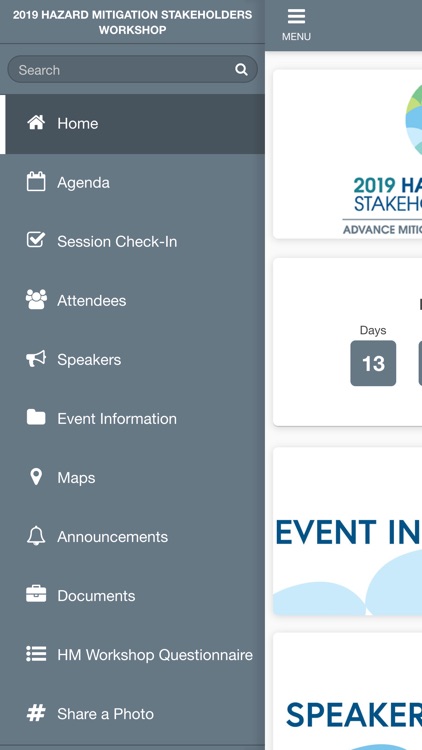This screenshot has width=422, height=750.
Task: Select the Home menu label
Action: pyautogui.click(x=78, y=123)
